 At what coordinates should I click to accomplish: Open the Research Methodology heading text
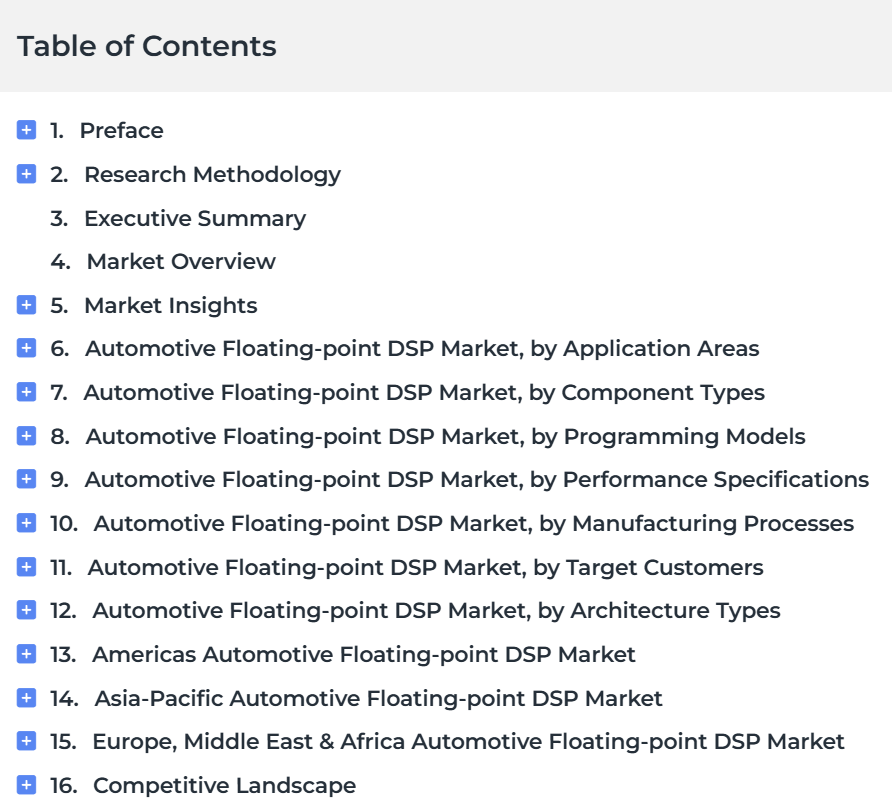(212, 175)
